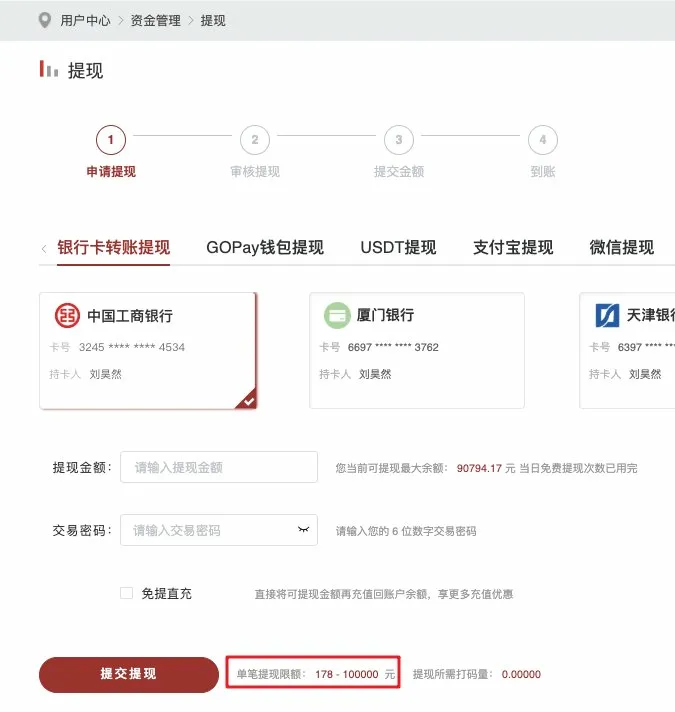The width and height of the screenshot is (675, 712).
Task: Click the blue Tianjin Bank logo icon
Action: point(607,315)
